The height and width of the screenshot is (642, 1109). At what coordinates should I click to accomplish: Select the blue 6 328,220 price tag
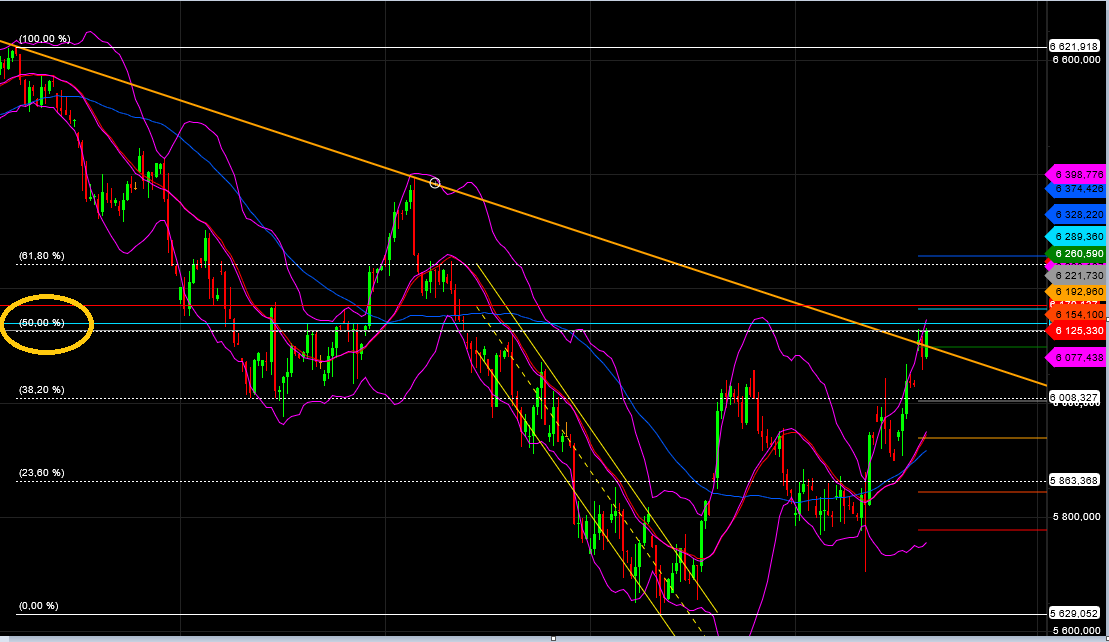click(x=1076, y=214)
